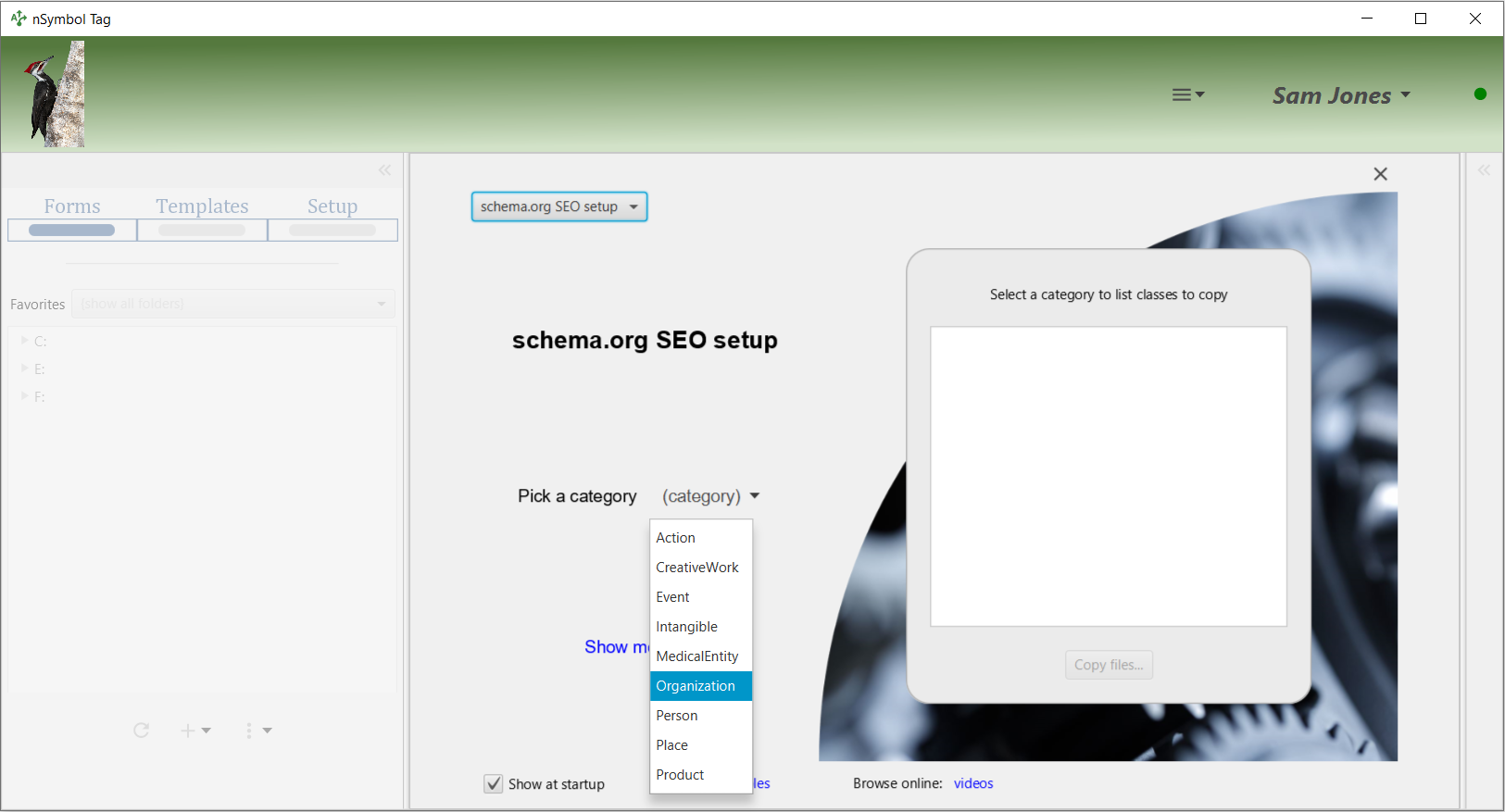Viewport: 1505px width, 812px height.
Task: Select Event from category list
Action: (x=701, y=597)
